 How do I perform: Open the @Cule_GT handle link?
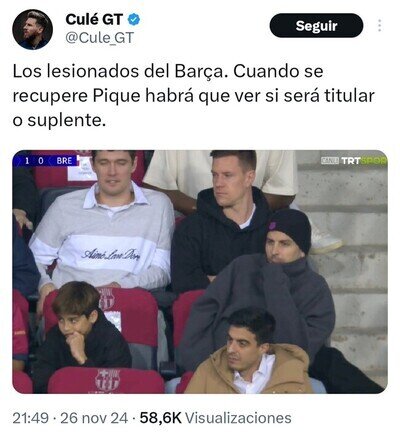tap(99, 38)
